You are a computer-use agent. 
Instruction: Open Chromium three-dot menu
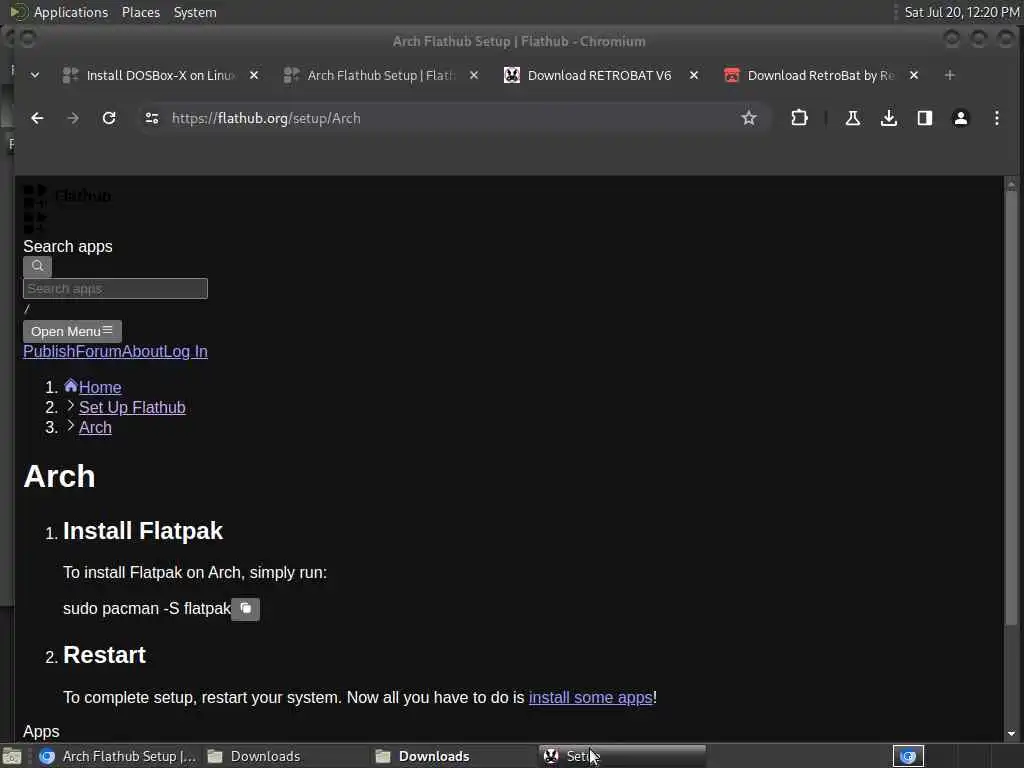996,118
